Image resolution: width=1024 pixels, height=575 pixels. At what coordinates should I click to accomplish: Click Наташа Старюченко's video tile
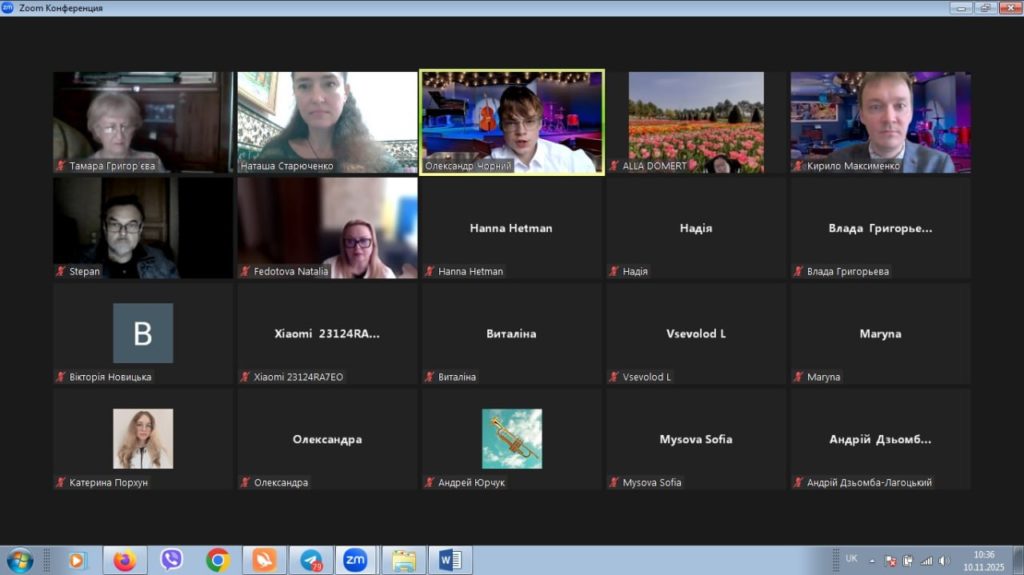pos(327,122)
